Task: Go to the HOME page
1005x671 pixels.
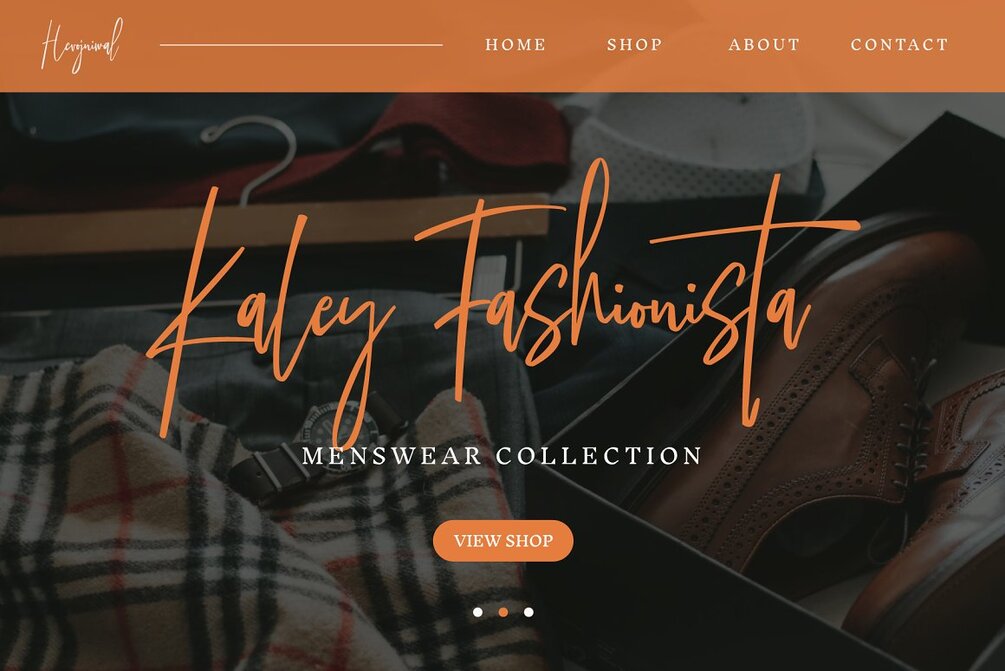Action: [516, 45]
